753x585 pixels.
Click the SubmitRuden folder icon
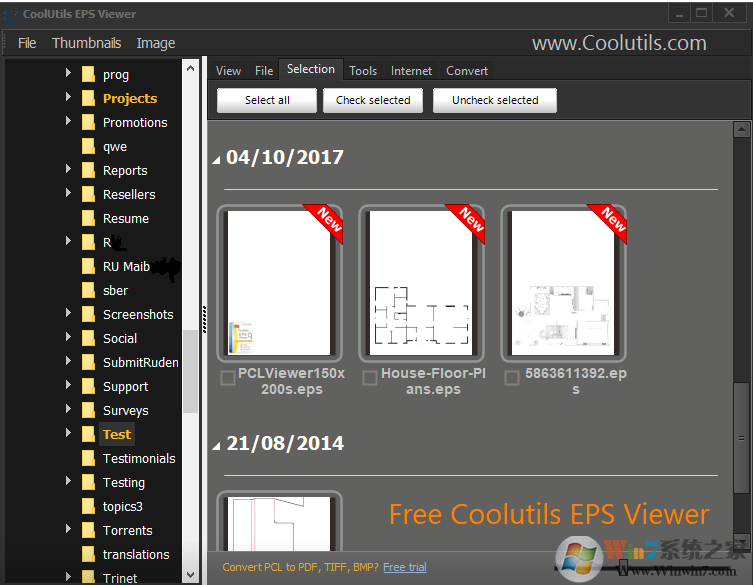[x=88, y=363]
